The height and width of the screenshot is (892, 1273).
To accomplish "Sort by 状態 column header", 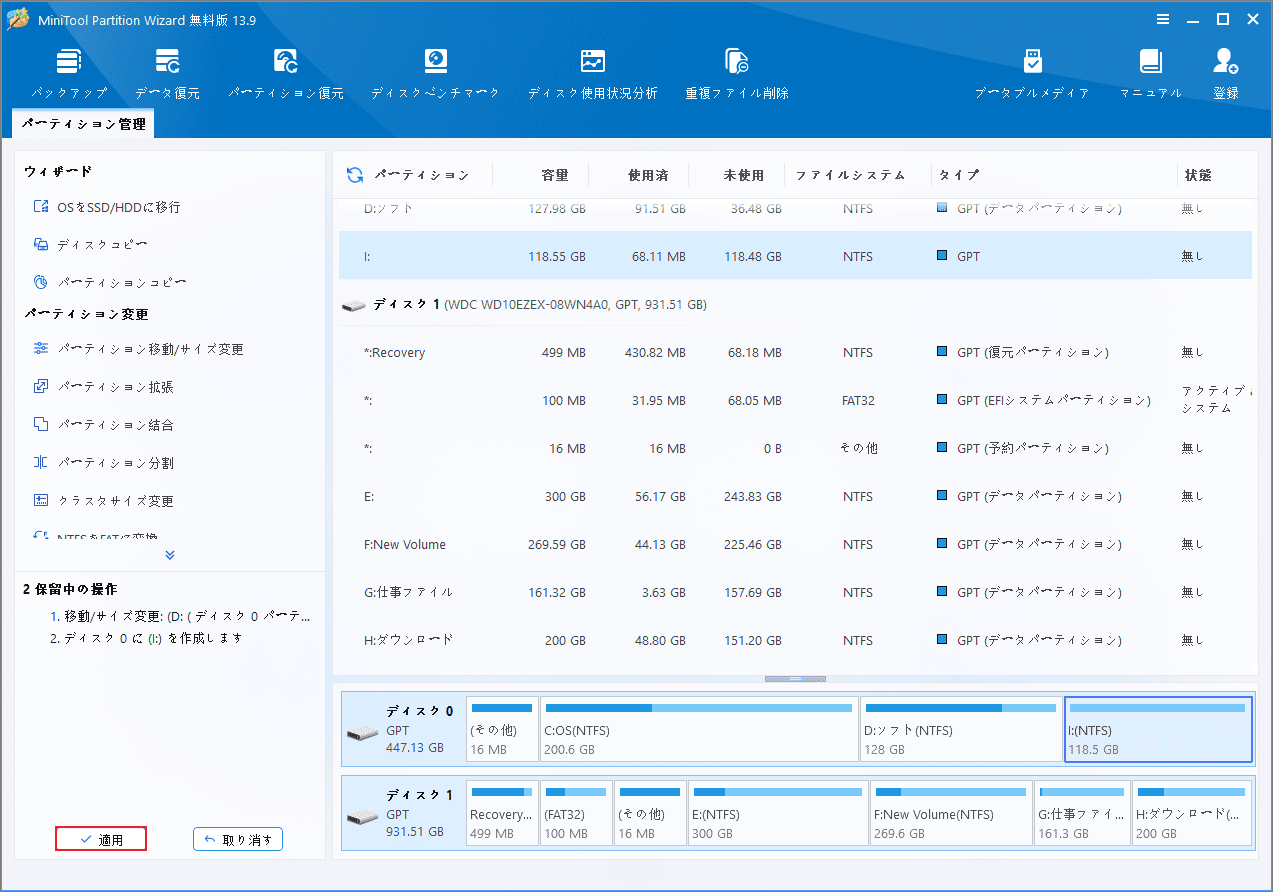I will 1198,175.
